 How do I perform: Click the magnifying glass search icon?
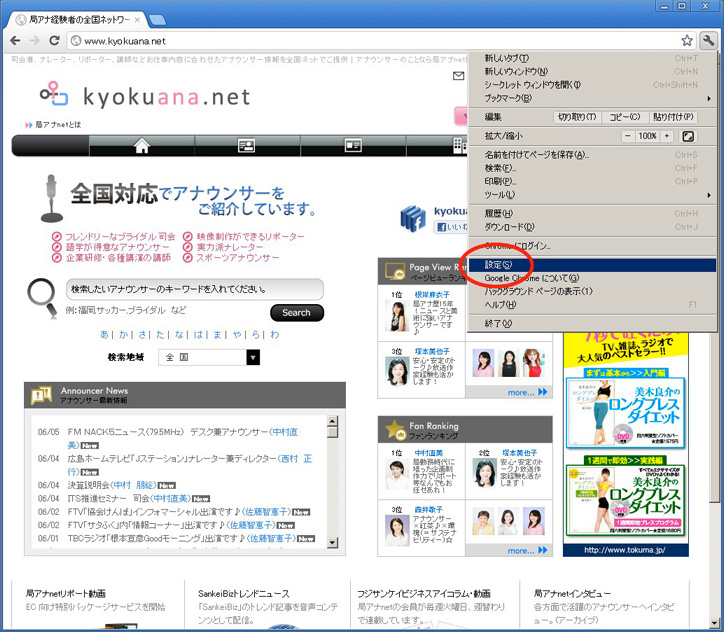click(x=42, y=297)
